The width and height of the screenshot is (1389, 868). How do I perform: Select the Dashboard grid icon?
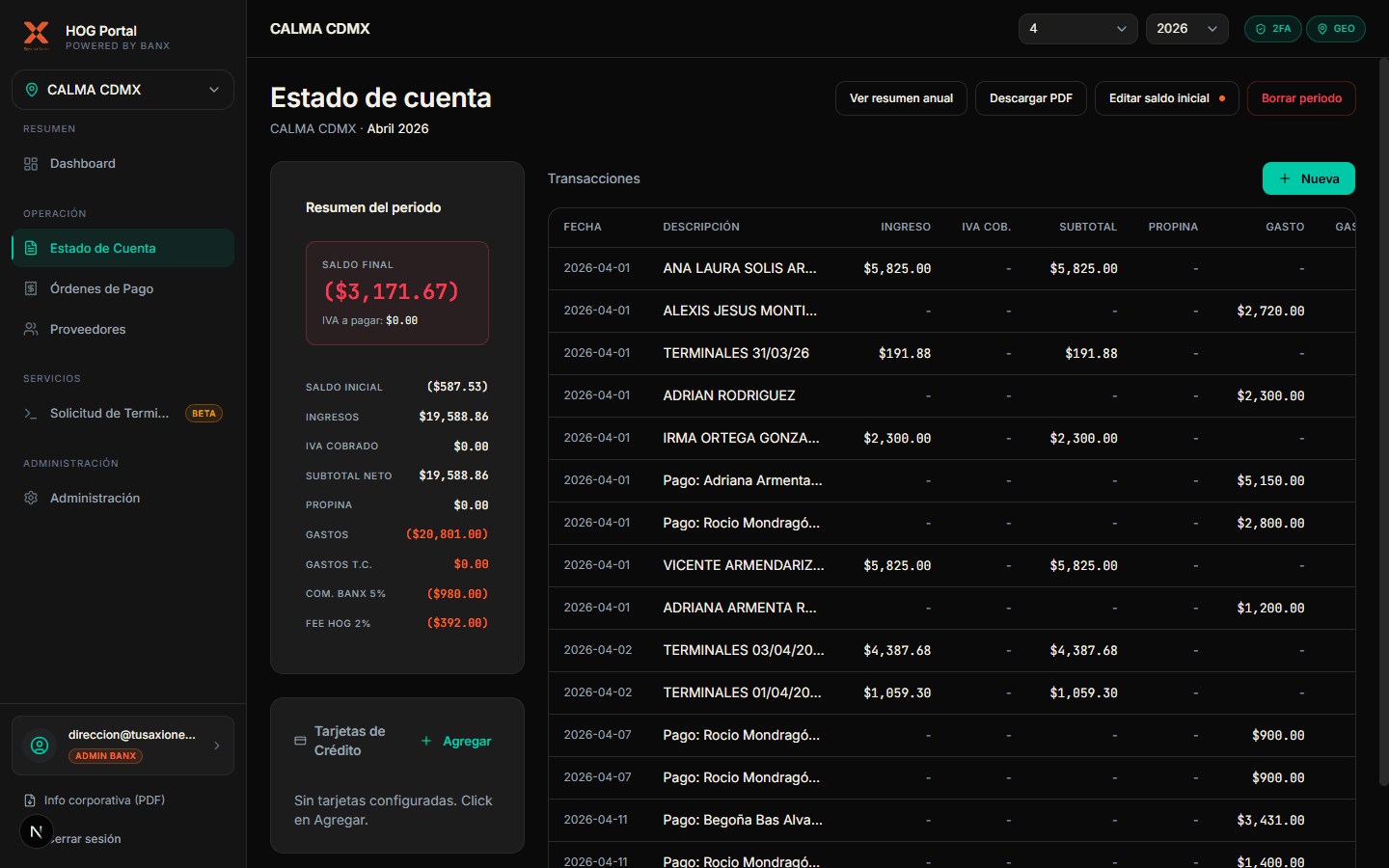30,163
